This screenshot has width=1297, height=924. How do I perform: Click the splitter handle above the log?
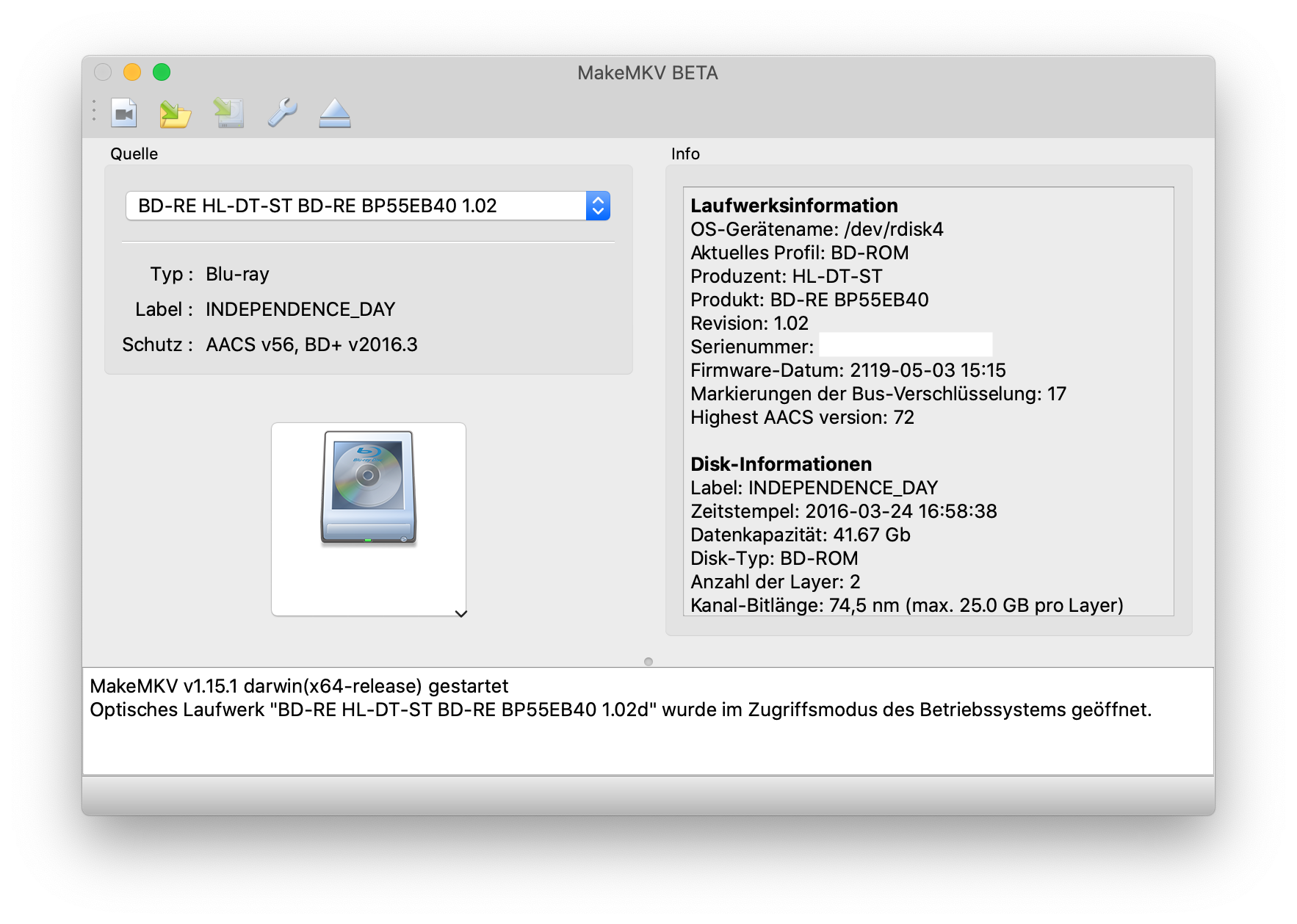pyautogui.click(x=648, y=662)
